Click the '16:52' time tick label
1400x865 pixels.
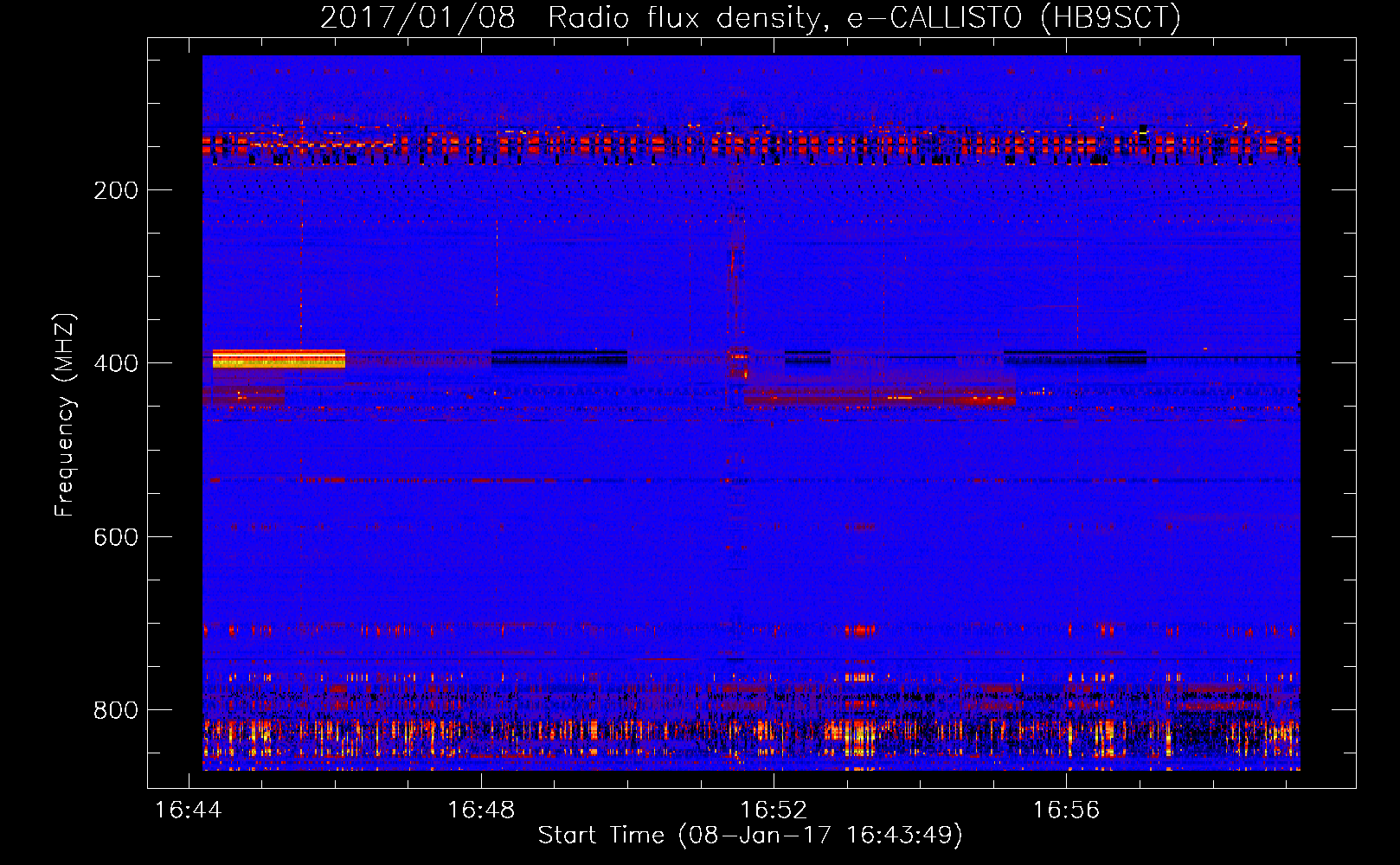(x=773, y=810)
